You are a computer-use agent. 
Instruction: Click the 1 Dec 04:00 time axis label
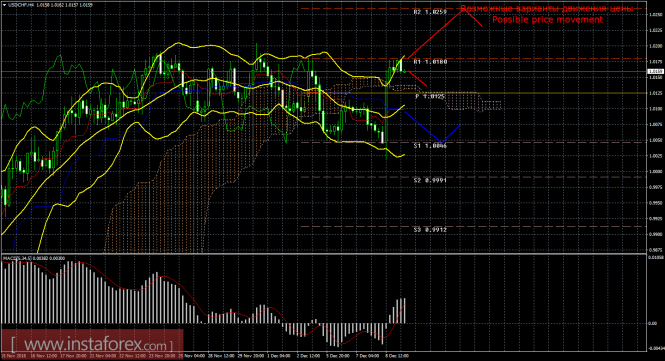(x=279, y=356)
